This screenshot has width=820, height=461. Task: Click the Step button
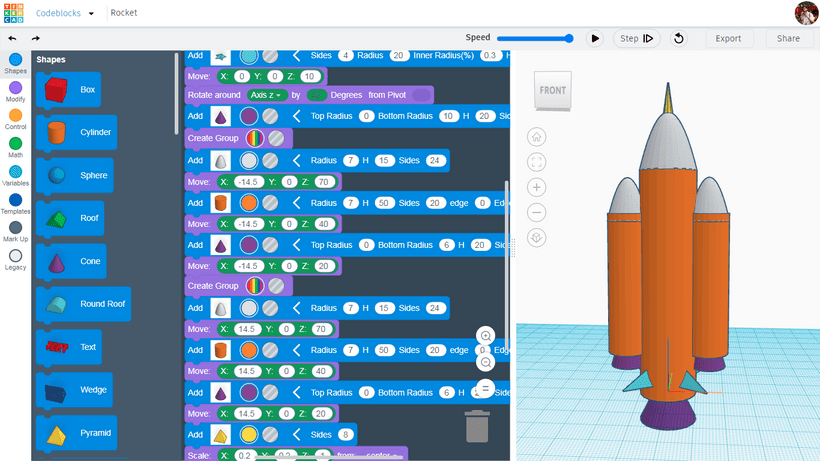(636, 38)
